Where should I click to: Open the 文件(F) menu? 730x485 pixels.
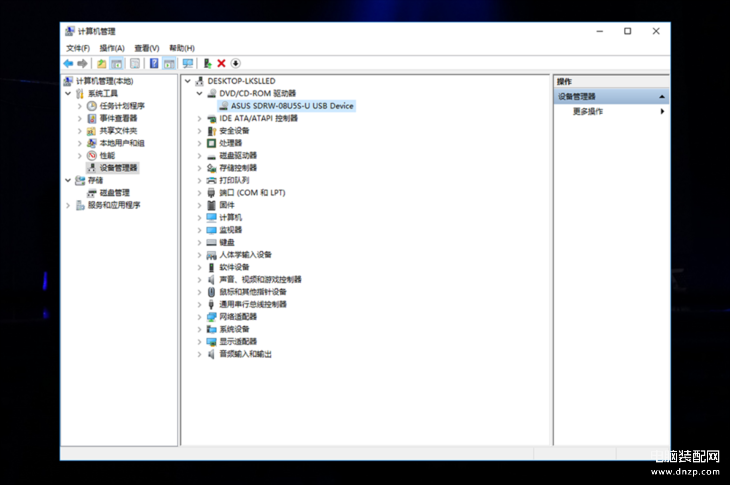click(x=78, y=48)
